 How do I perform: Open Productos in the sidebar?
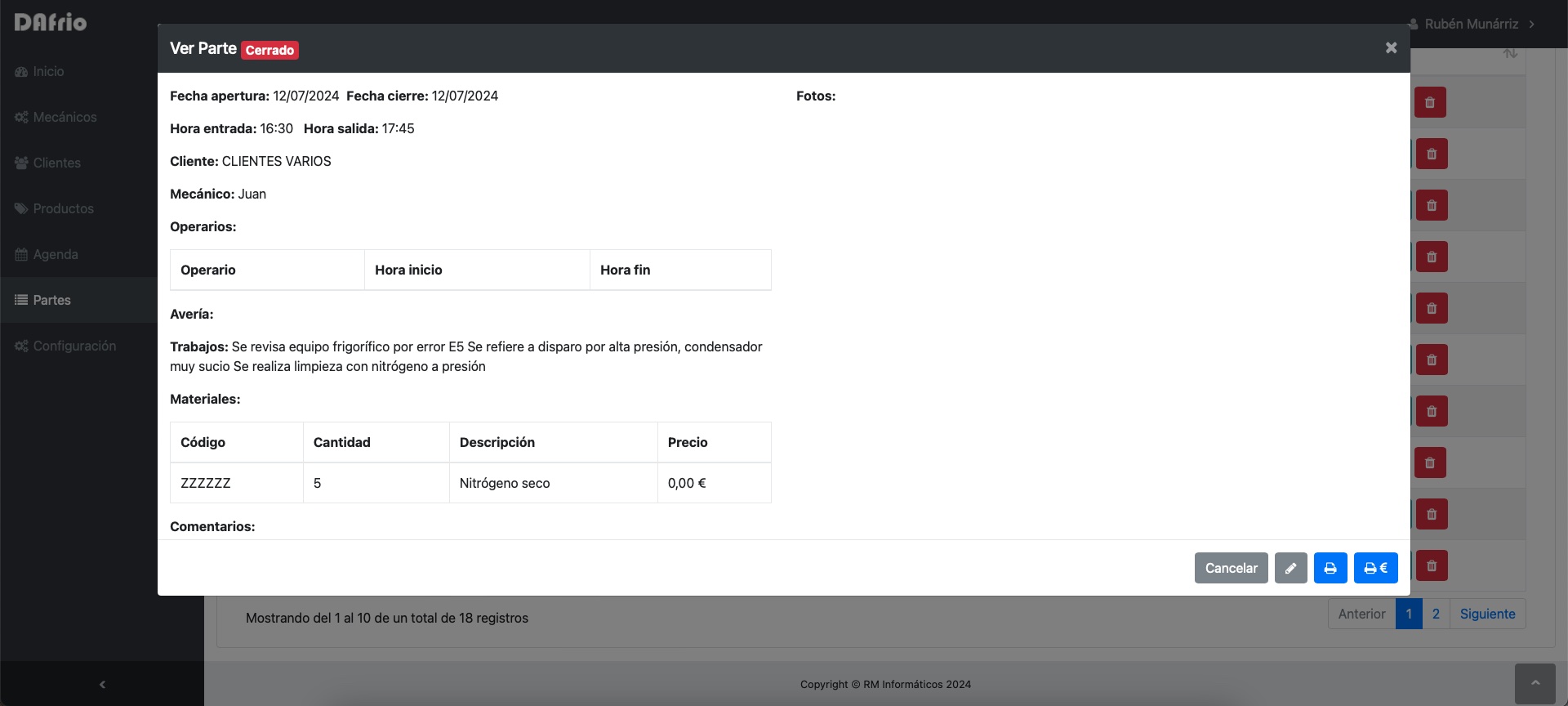pos(78,208)
